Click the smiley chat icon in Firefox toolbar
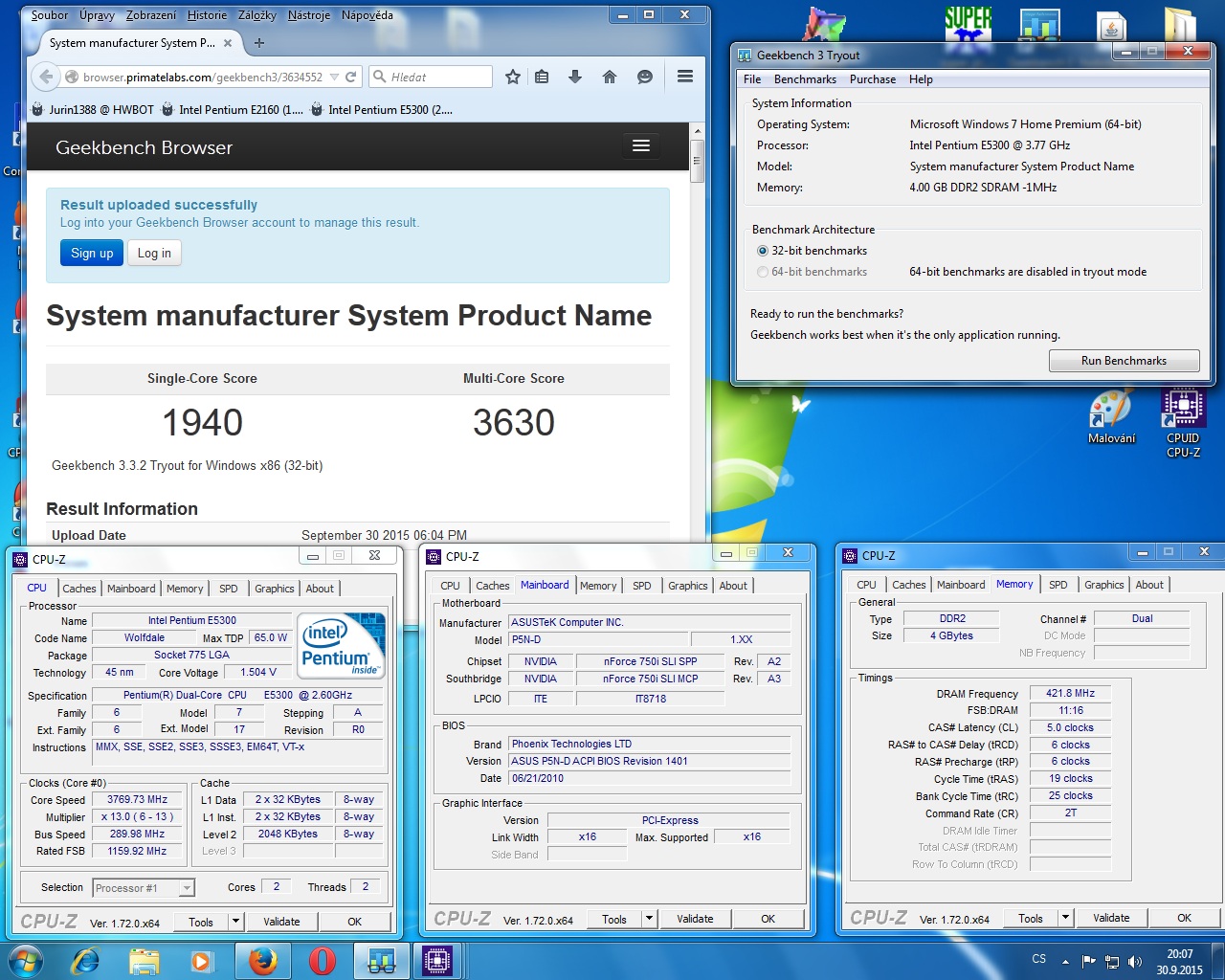 coord(645,77)
